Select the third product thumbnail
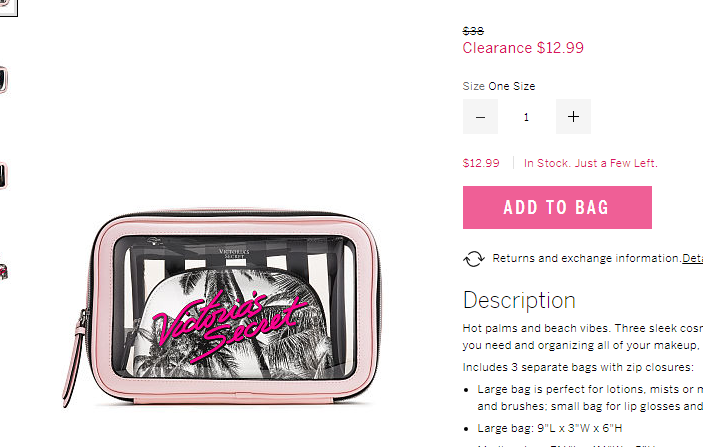The height and width of the screenshot is (447, 703). click(3, 175)
